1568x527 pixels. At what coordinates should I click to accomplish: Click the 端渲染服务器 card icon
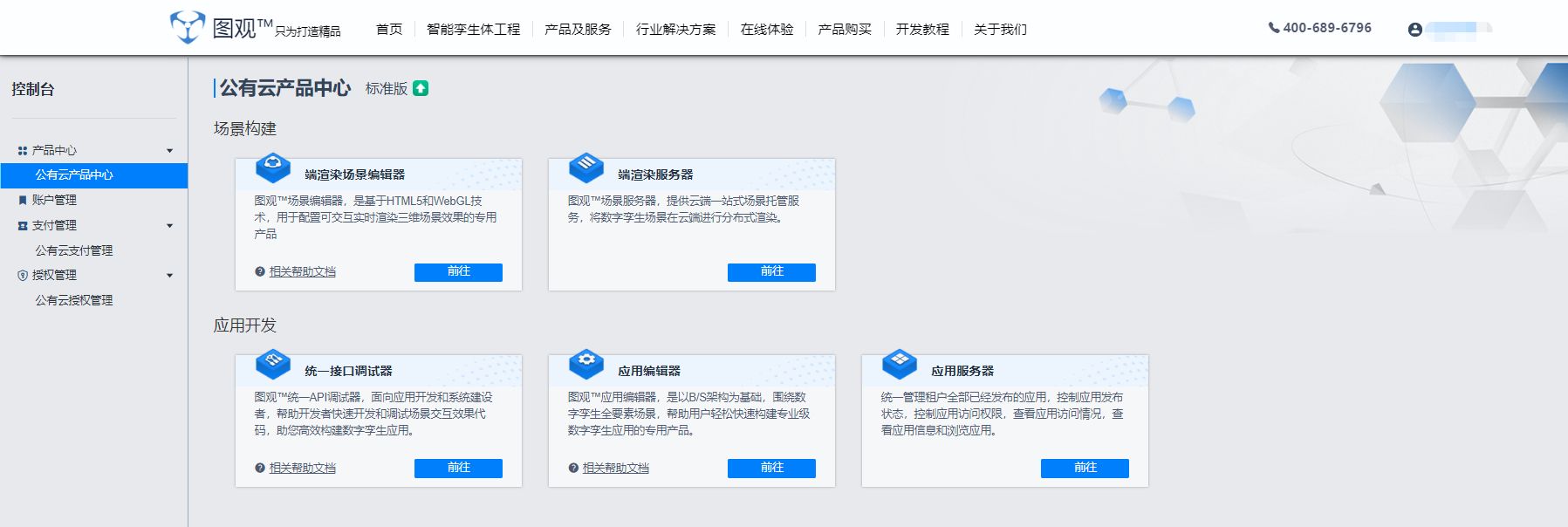pyautogui.click(x=586, y=167)
